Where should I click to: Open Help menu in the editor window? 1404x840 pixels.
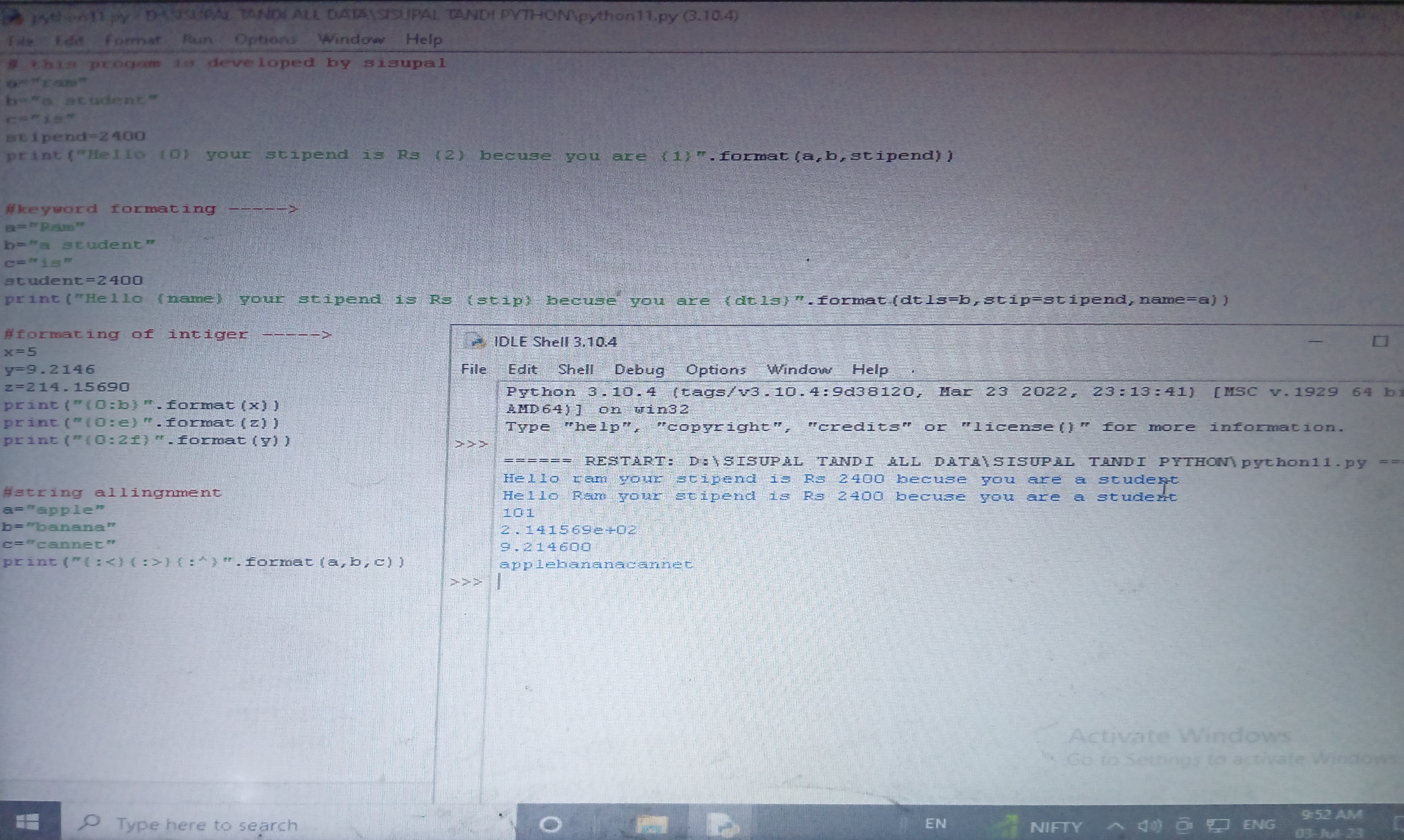(x=424, y=39)
